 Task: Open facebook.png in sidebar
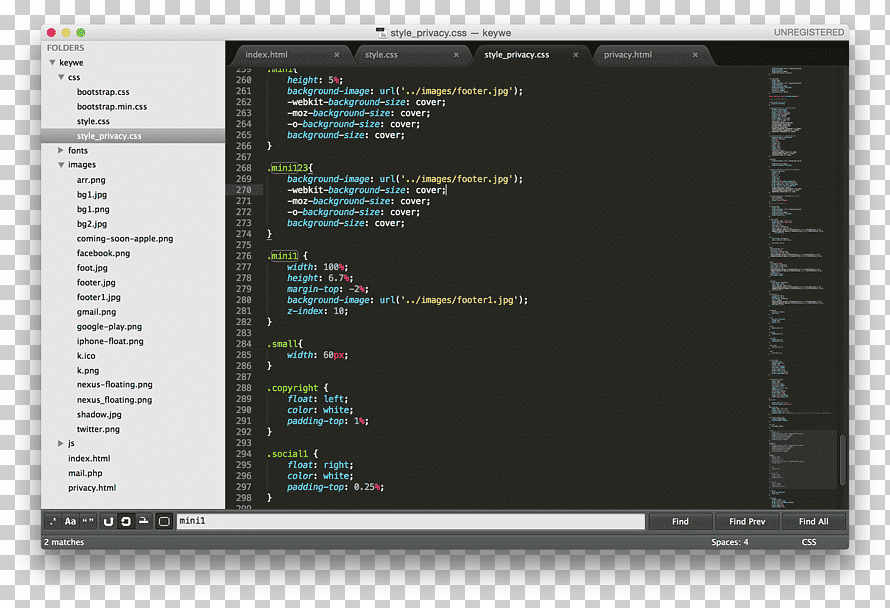click(x=103, y=253)
